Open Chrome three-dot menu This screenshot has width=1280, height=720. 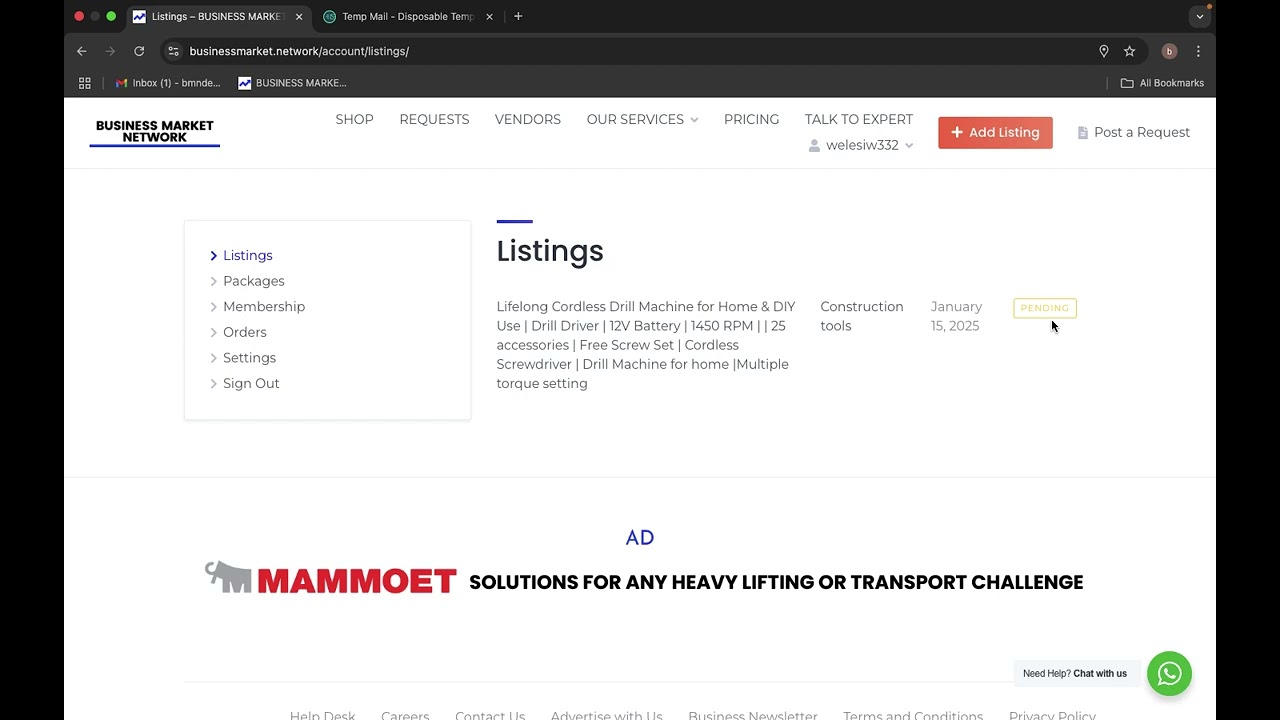pos(1198,51)
